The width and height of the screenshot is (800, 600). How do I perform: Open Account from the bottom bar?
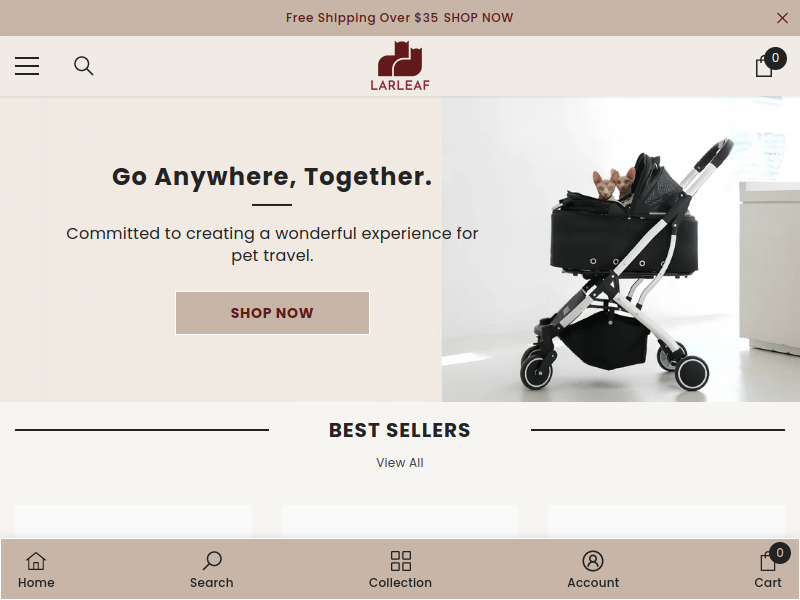tap(593, 570)
